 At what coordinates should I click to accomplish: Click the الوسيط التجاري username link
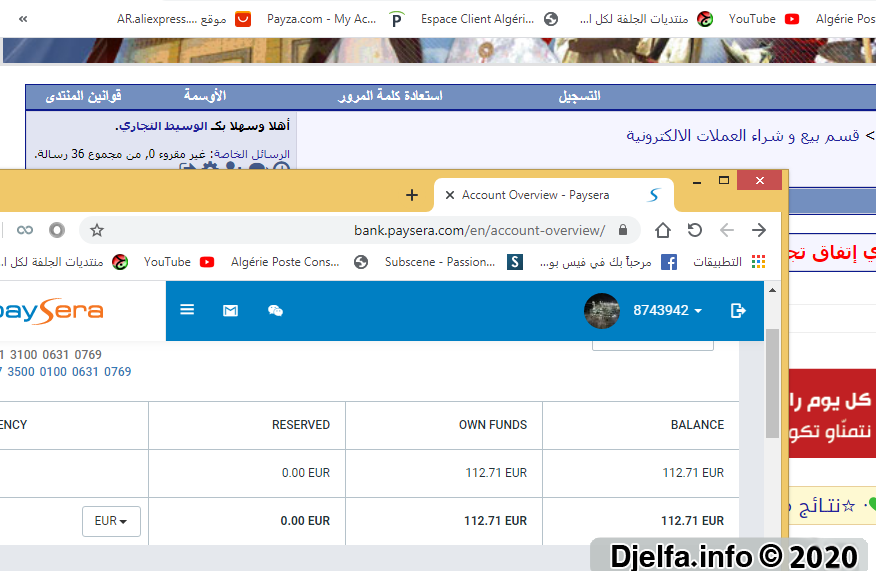click(x=162, y=126)
